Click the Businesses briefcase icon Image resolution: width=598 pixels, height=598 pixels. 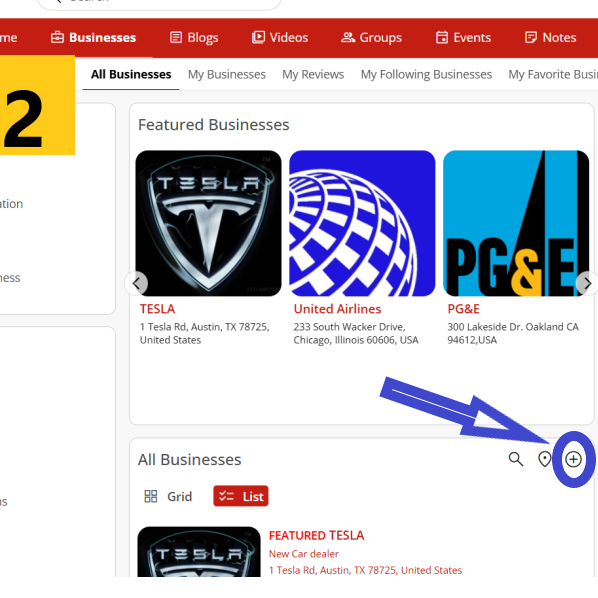pos(57,37)
